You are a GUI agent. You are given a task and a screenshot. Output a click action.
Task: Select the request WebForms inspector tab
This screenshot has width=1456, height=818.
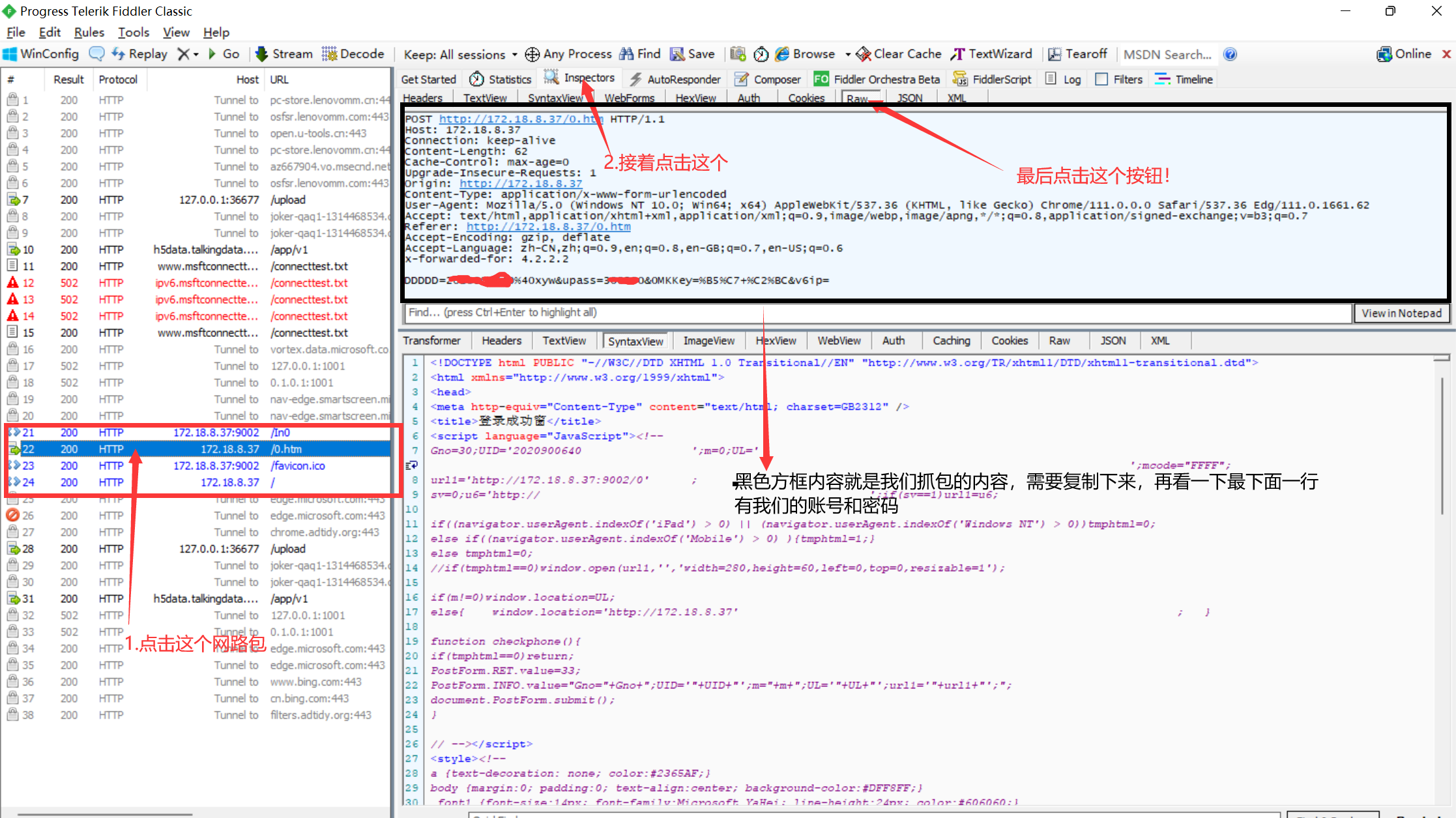pyautogui.click(x=629, y=98)
